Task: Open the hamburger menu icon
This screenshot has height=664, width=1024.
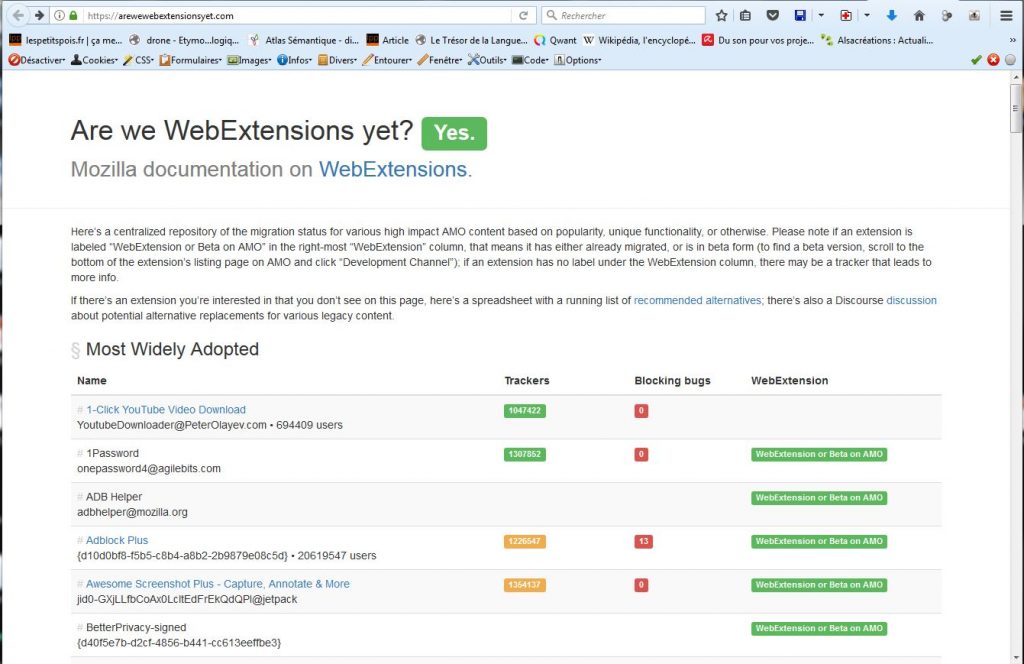Action: tap(1006, 16)
